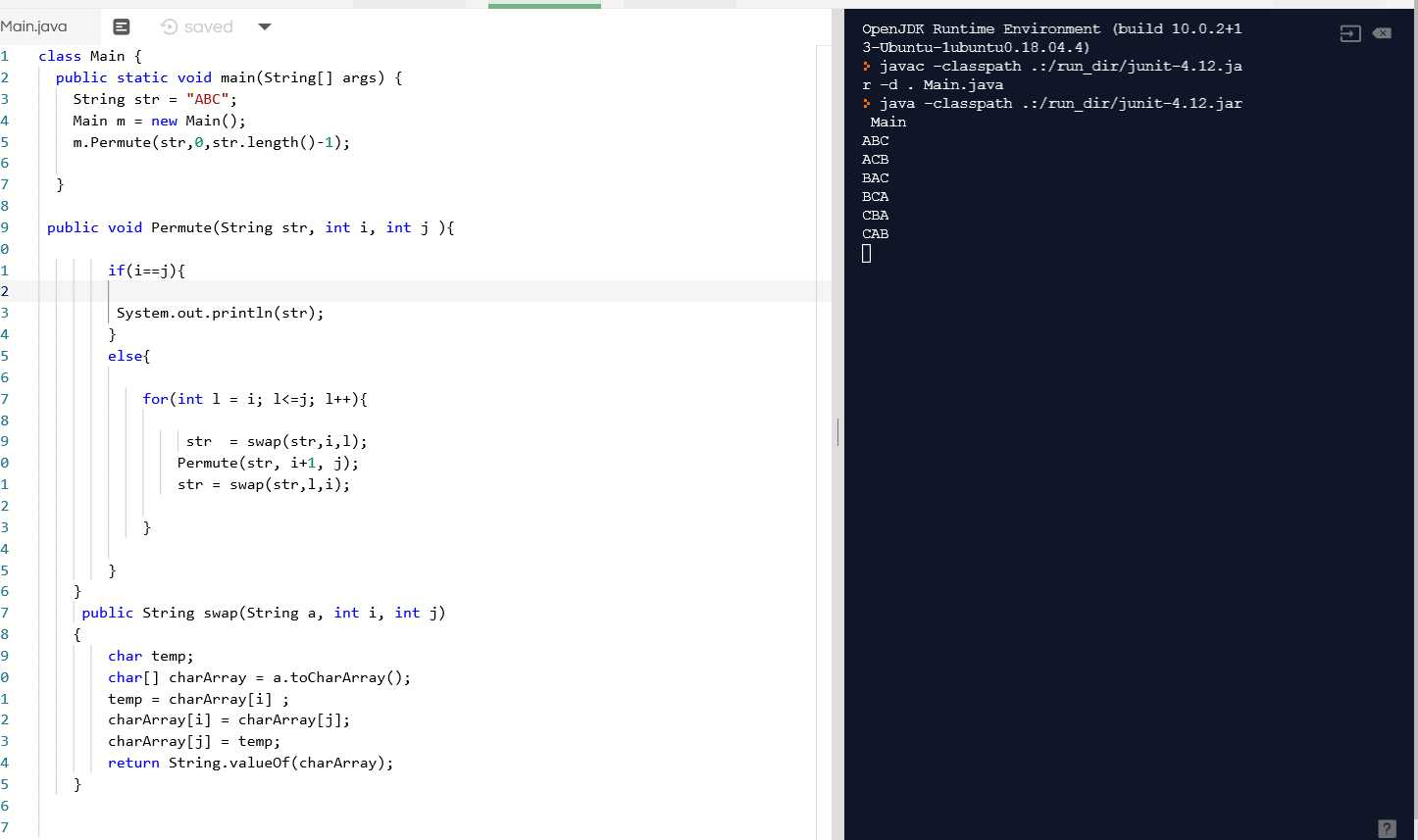The width and height of the screenshot is (1418, 840).
Task: Open the saved history indicator
Action: pos(197,26)
